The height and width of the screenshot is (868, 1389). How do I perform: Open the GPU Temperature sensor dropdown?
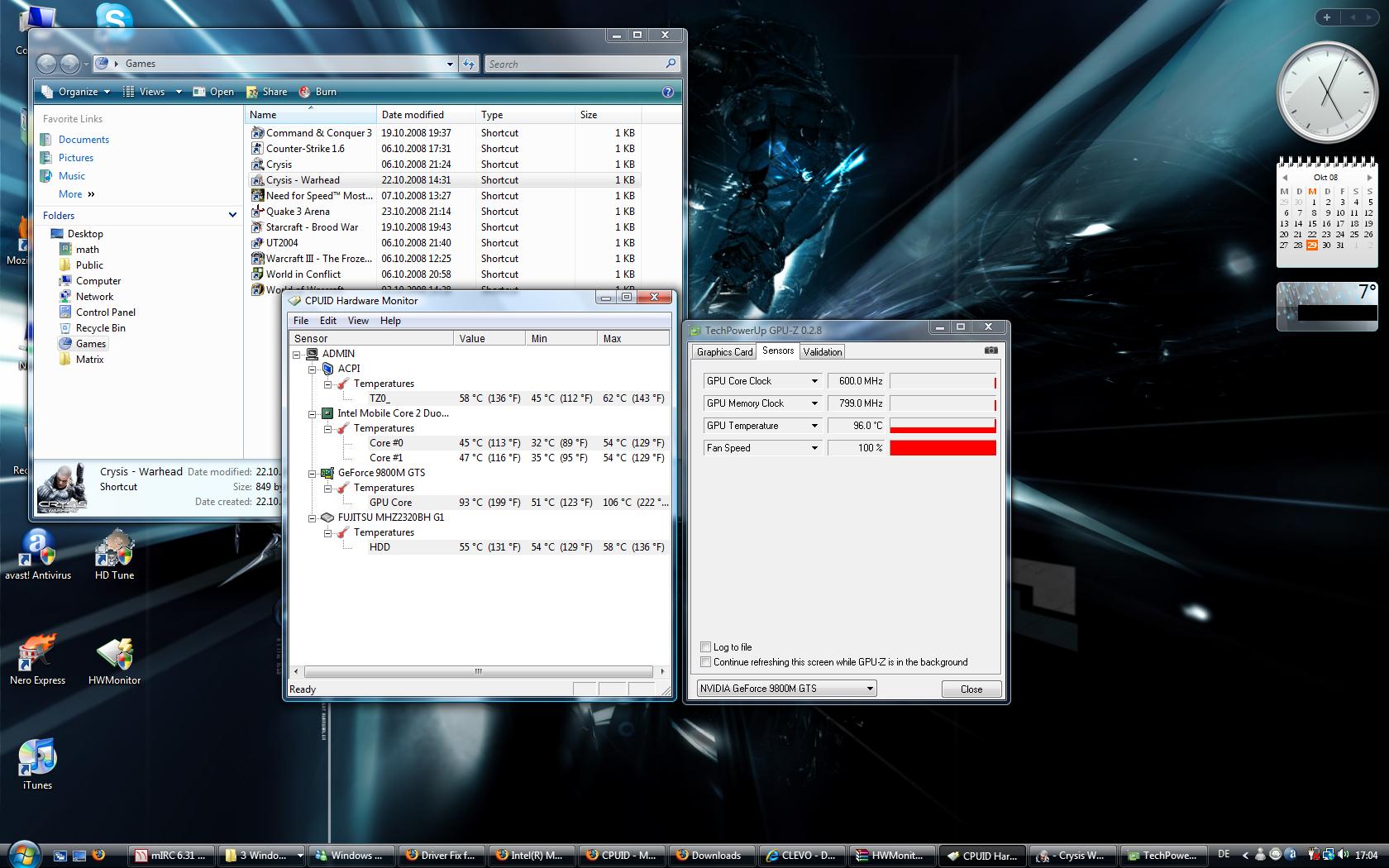coord(814,426)
